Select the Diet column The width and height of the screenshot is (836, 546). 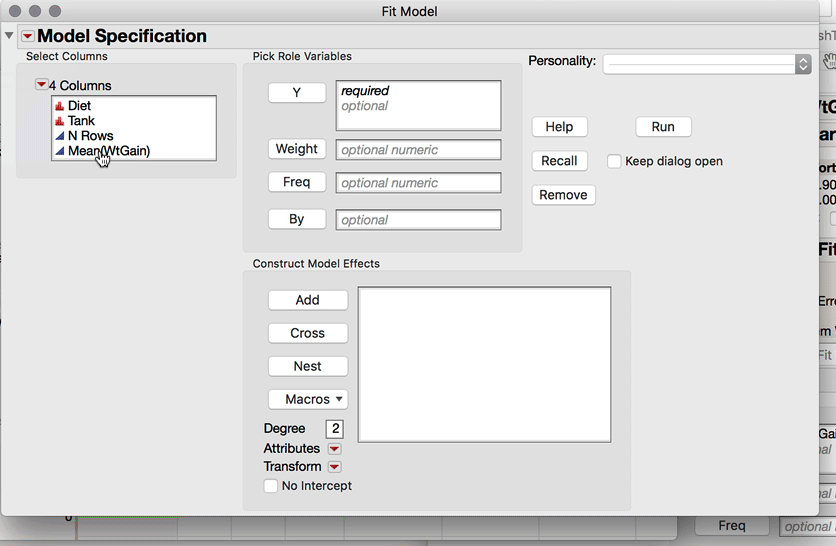79,106
